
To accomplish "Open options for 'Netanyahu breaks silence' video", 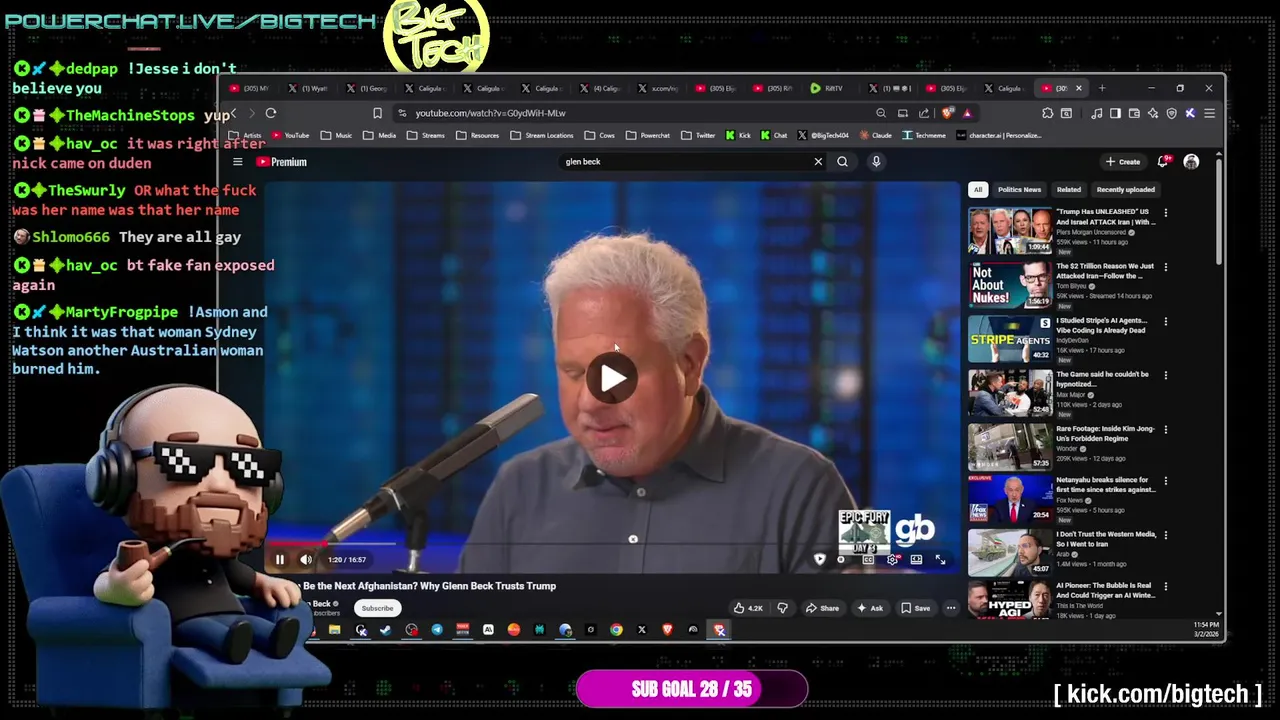I will (1165, 481).
